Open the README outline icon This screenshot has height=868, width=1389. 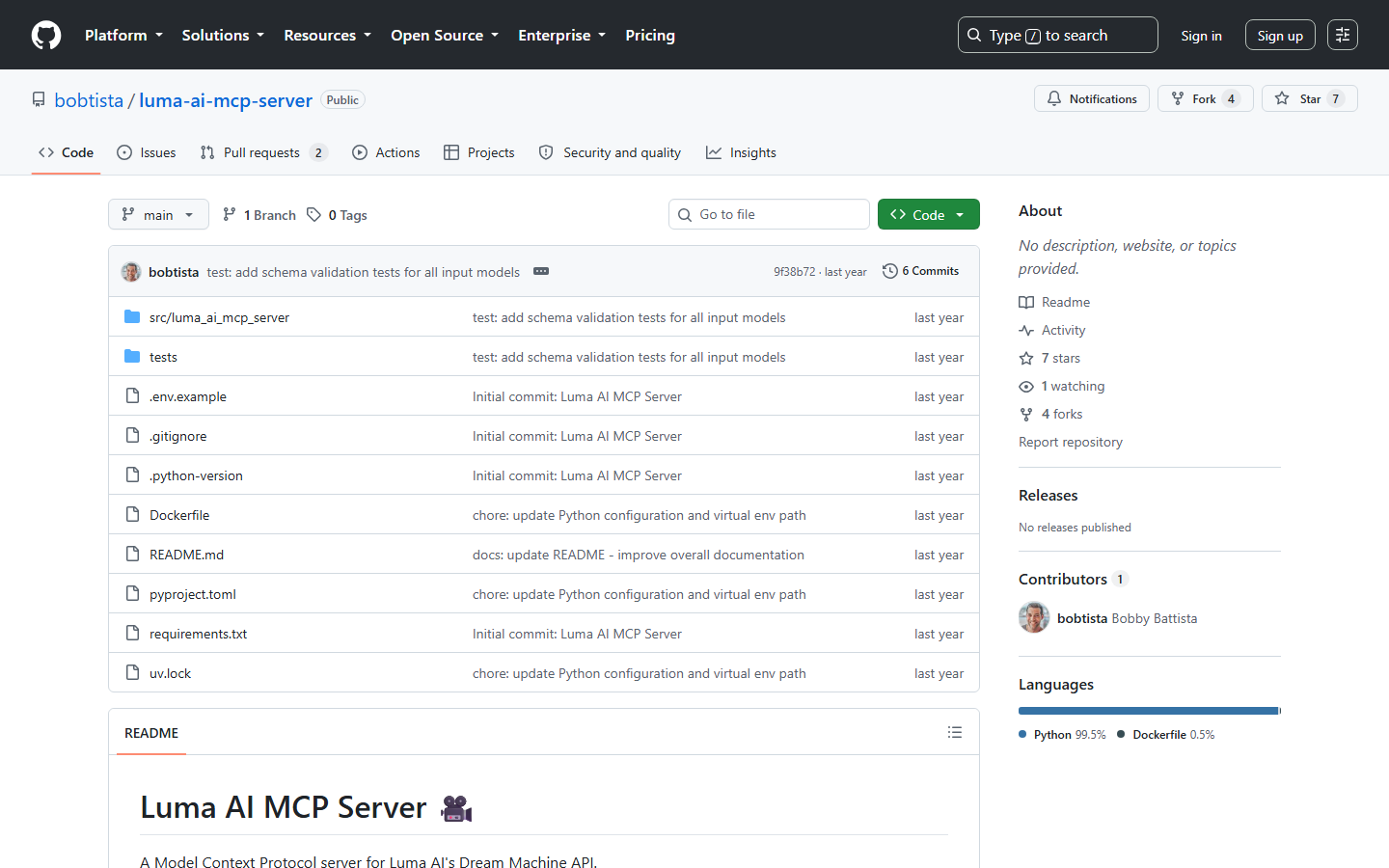pos(955,732)
